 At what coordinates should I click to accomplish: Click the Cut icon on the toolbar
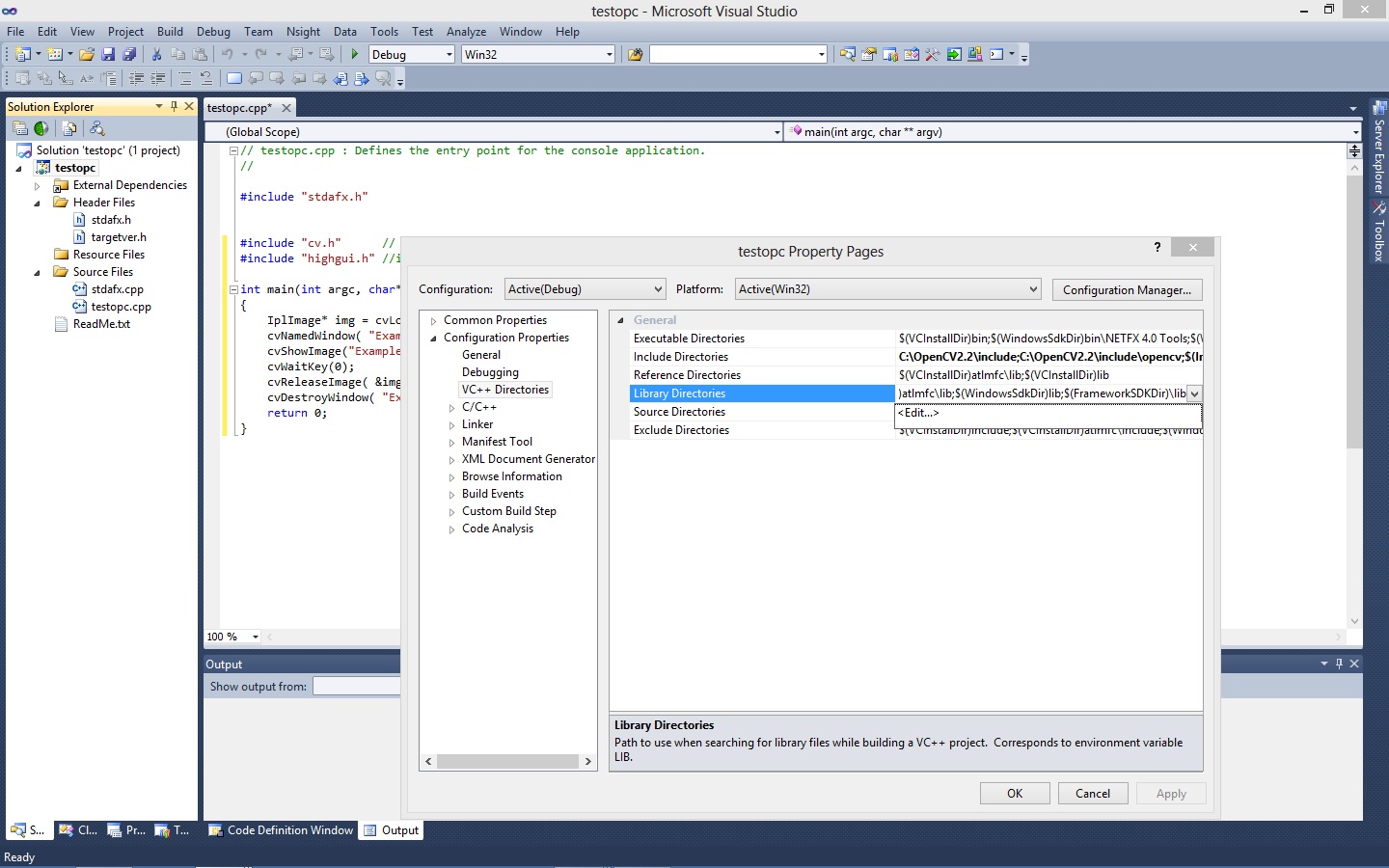pos(156,55)
